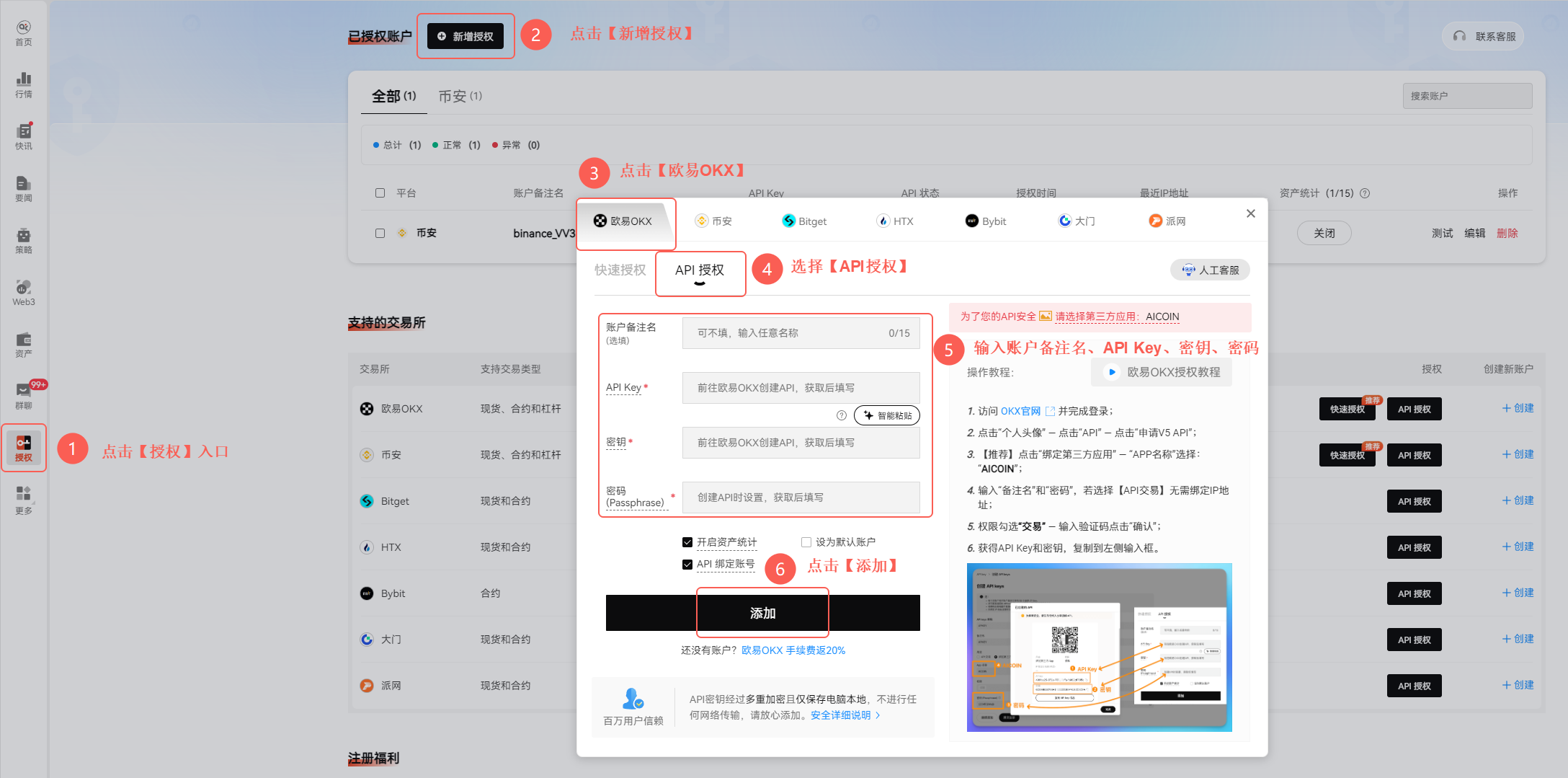The height and width of the screenshot is (778, 1568).
Task: Open the 资产 assets sidebar icon
Action: point(24,345)
